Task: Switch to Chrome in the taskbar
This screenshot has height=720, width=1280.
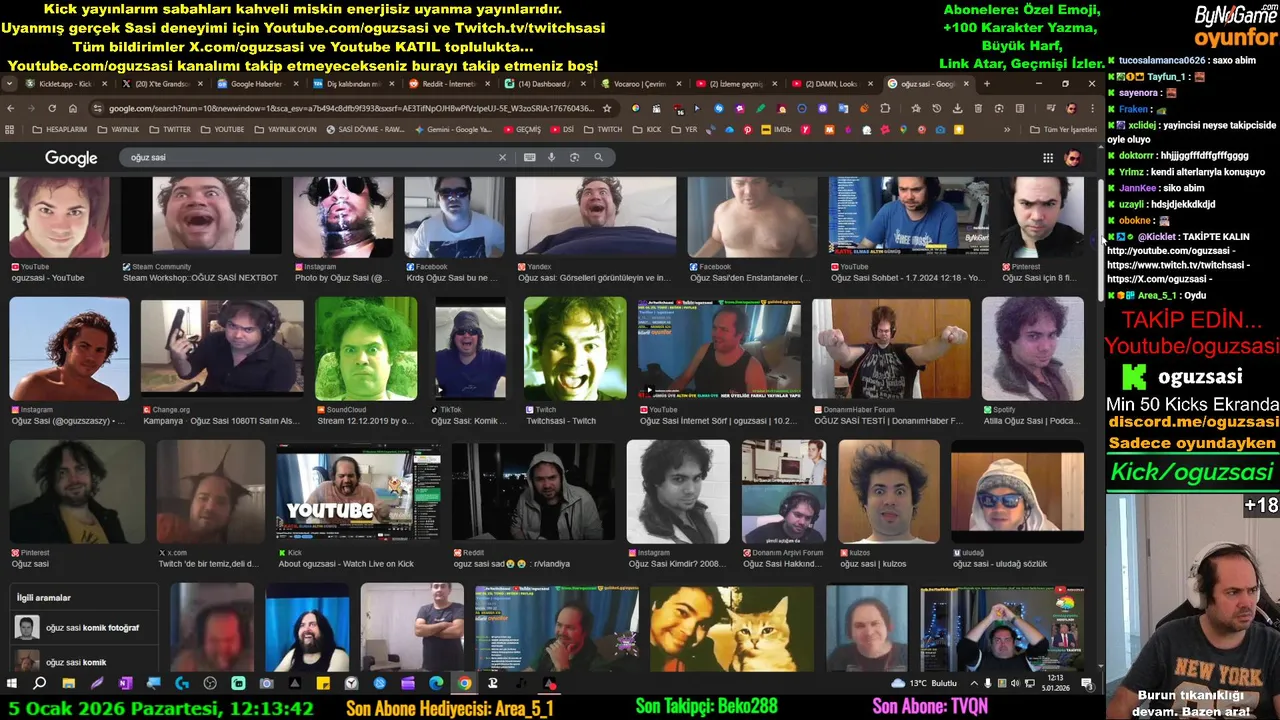Action: 464,683
